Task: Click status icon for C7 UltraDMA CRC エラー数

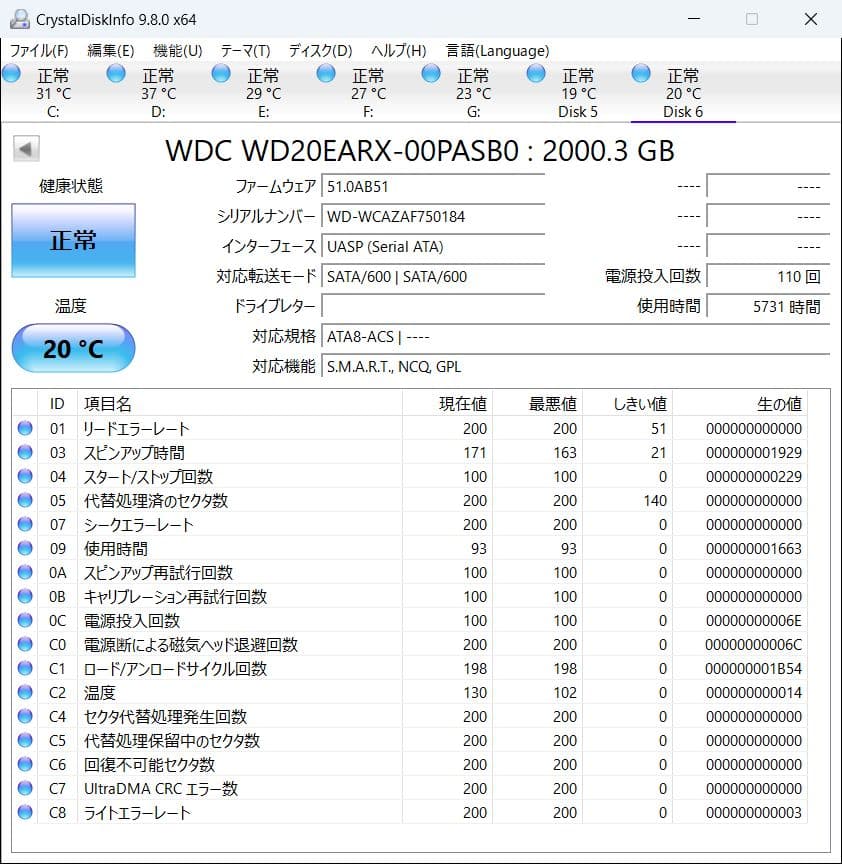Action: (25, 788)
